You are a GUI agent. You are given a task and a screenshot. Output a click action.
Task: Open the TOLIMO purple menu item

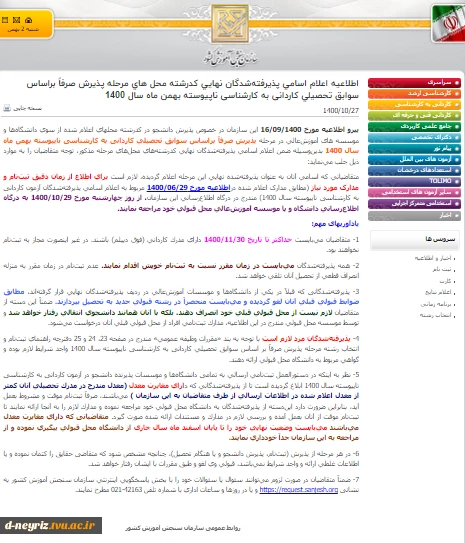414,181
